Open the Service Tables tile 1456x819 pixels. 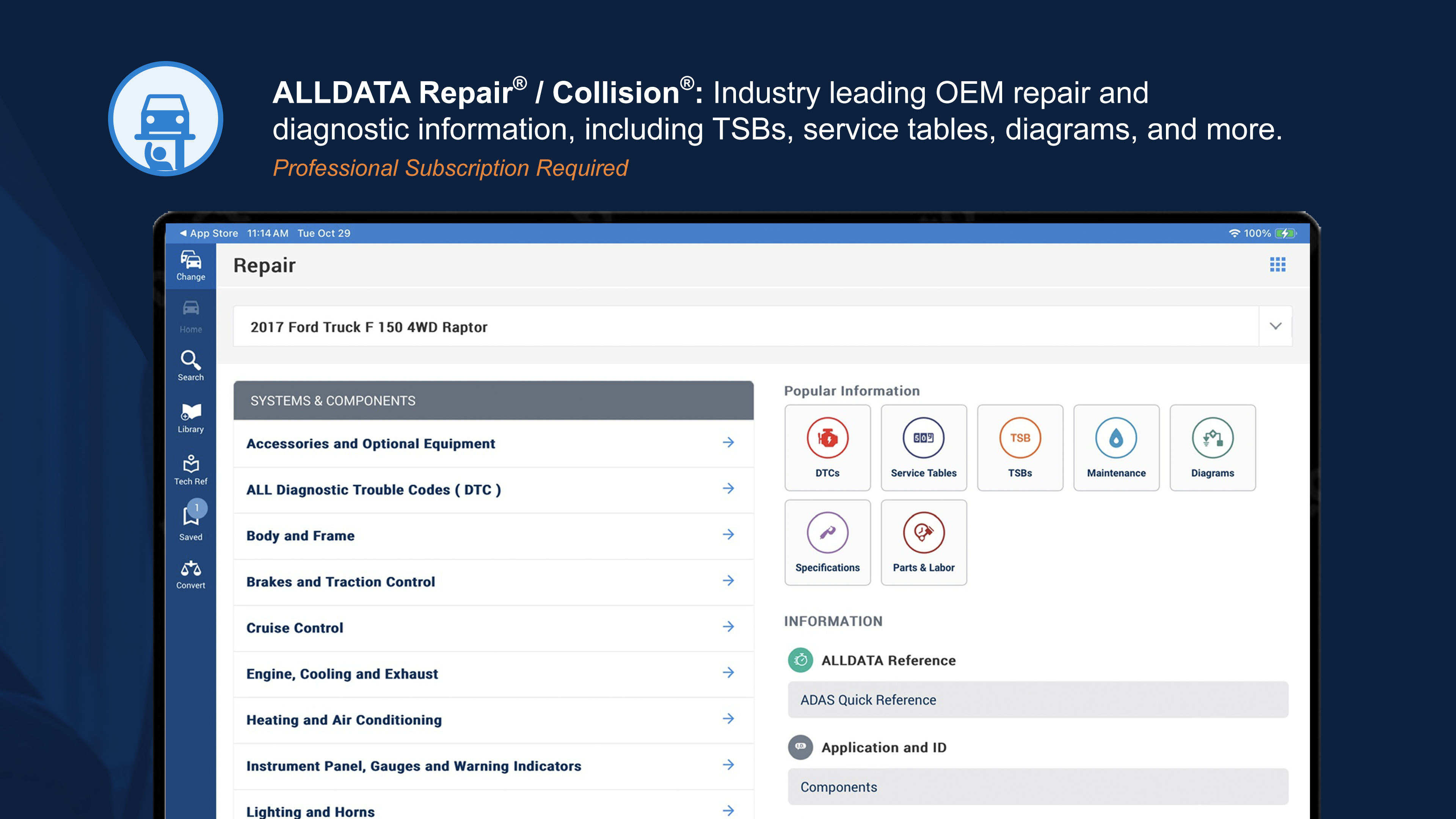pyautogui.click(x=924, y=448)
